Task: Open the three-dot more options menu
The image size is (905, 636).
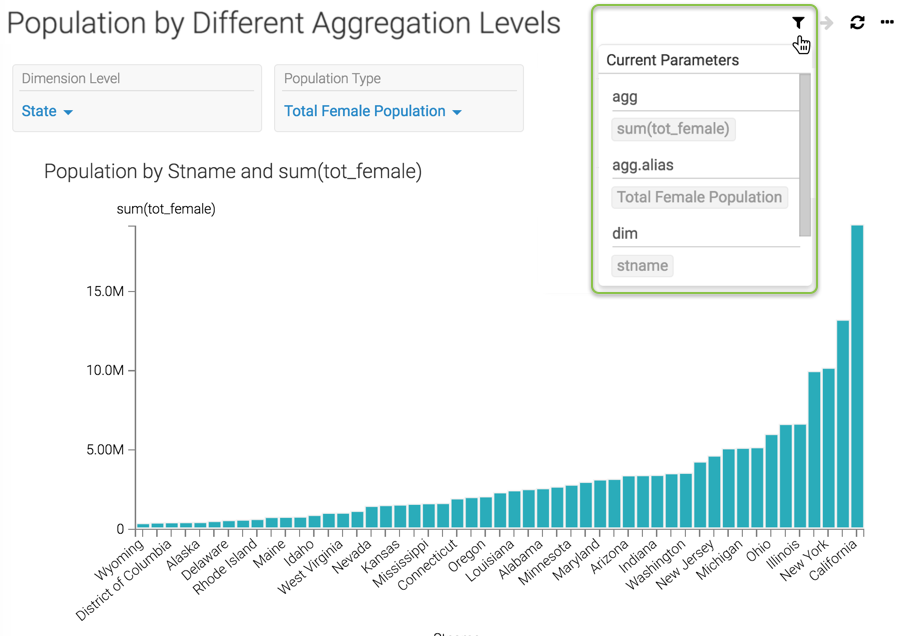Action: [887, 22]
